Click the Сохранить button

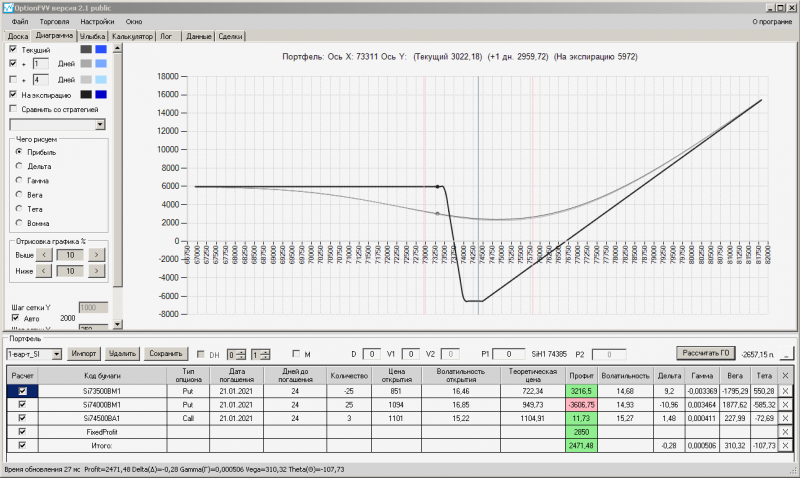(166, 354)
